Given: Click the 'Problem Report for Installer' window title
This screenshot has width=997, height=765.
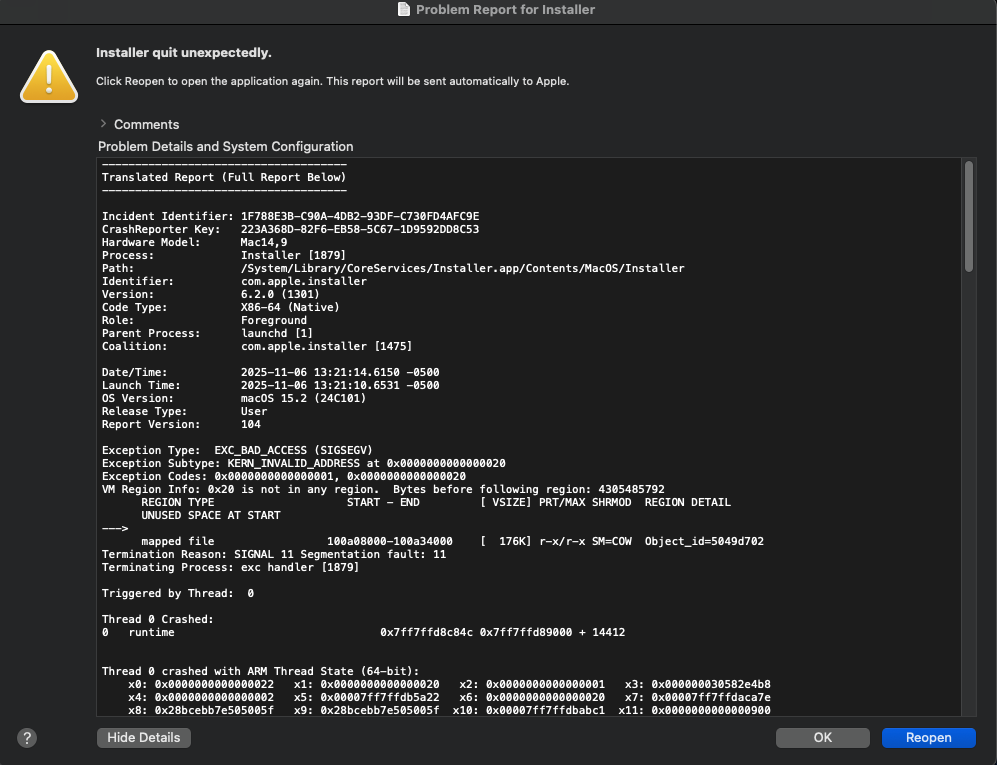Looking at the screenshot, I should [505, 10].
